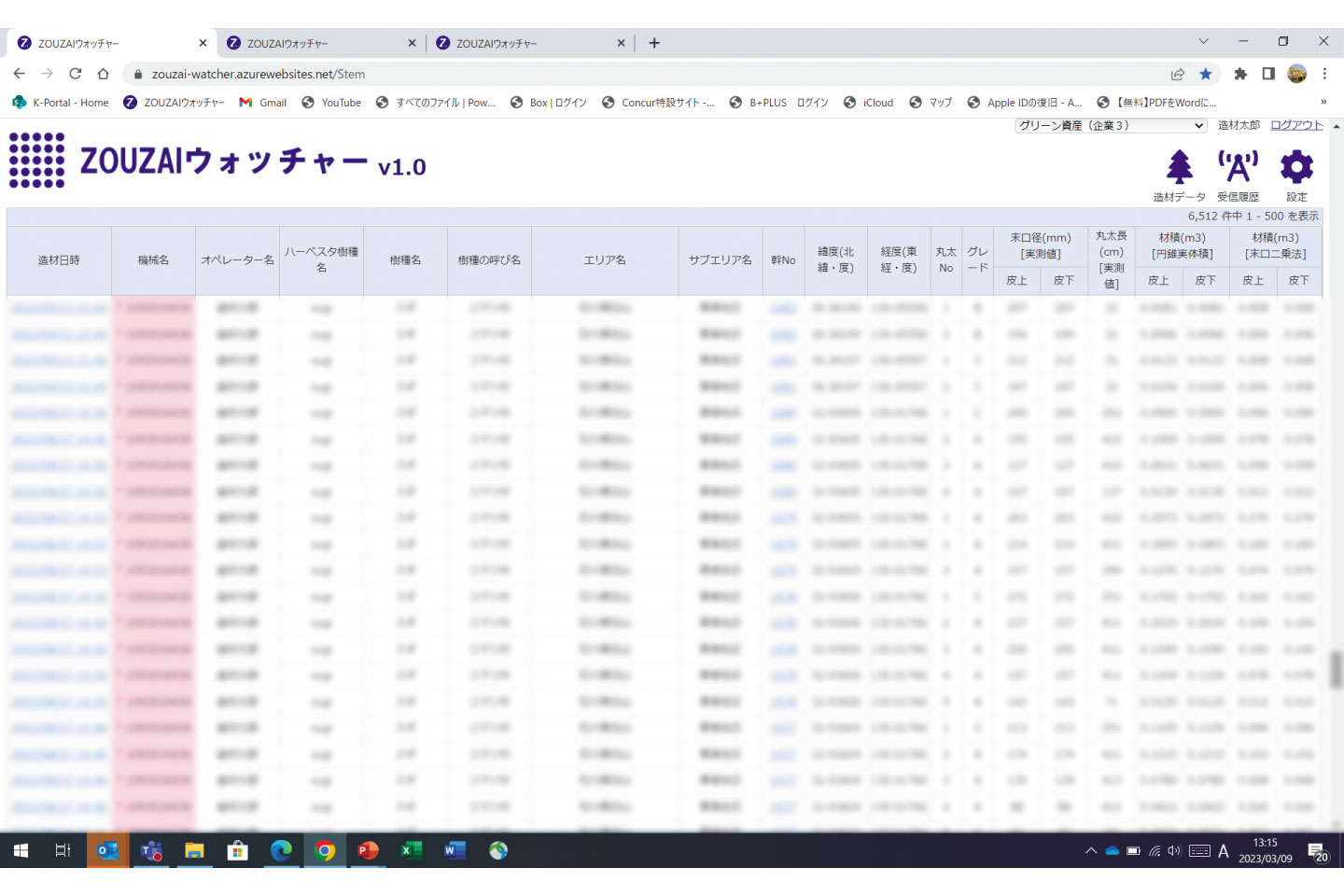Click the ZOUZAI Watcher dotted logo
This screenshot has height=896, width=1344.
[x=37, y=161]
